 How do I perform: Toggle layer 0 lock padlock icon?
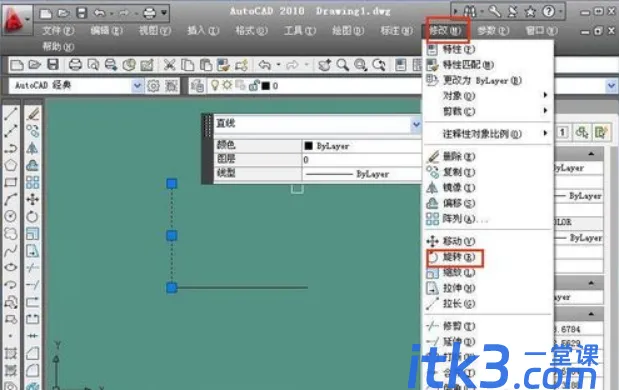pyautogui.click(x=254, y=85)
